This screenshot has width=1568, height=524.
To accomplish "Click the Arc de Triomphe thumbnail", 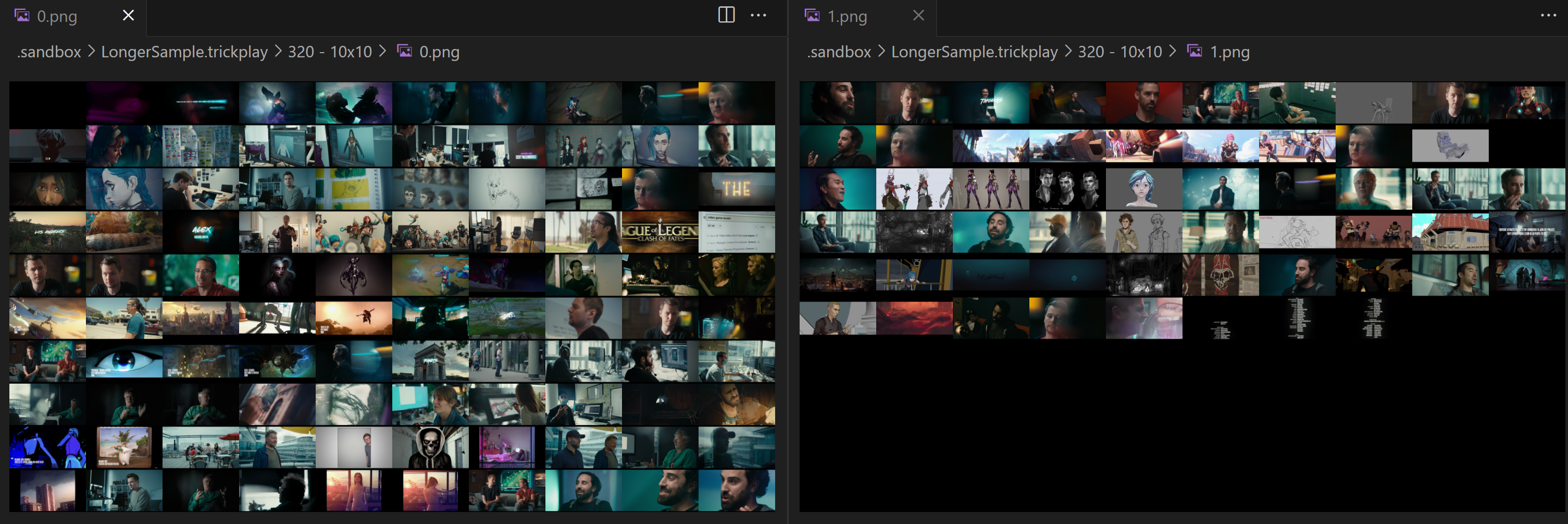I will coord(430,361).
